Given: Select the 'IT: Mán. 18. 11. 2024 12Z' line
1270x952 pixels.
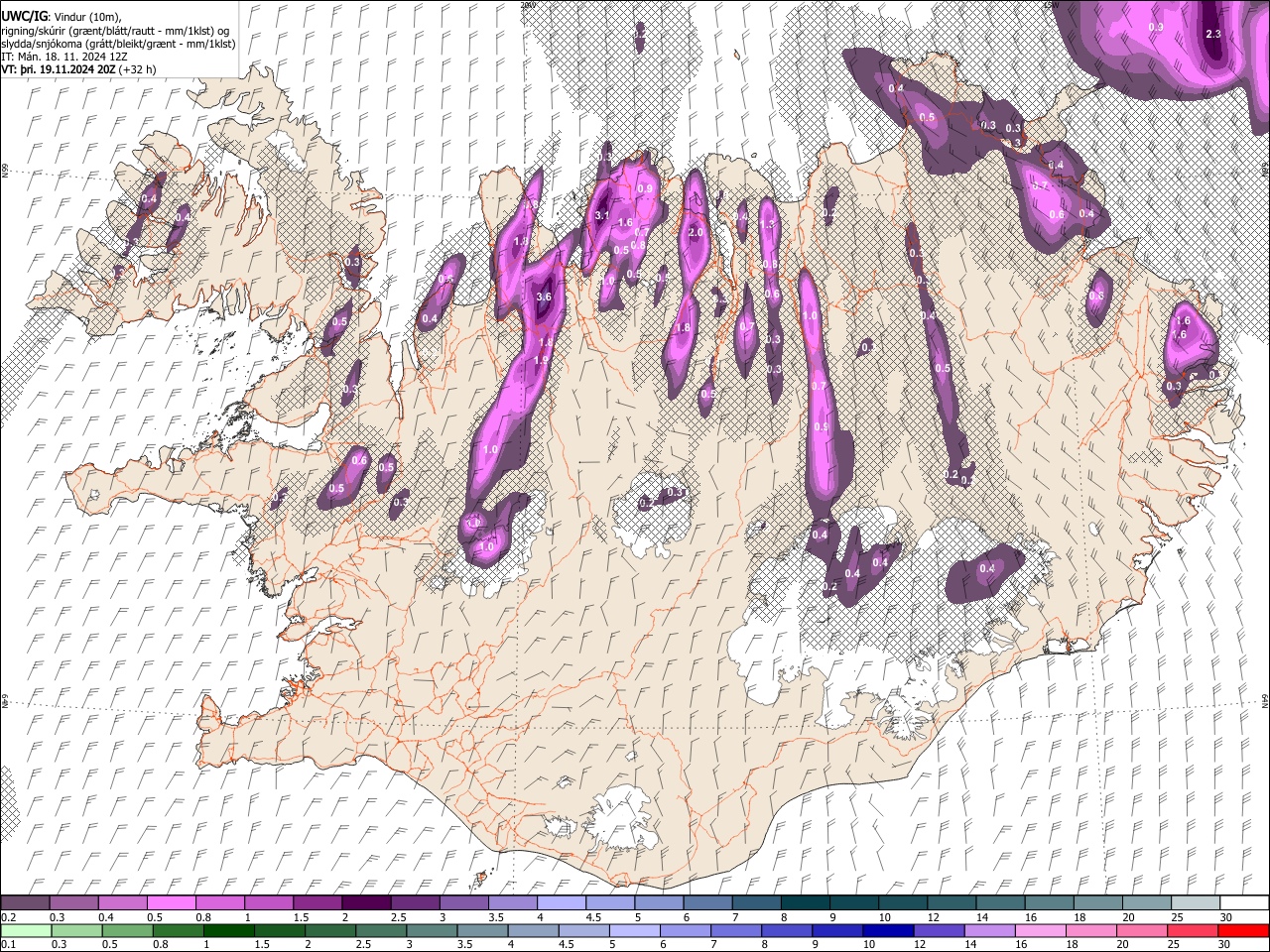Looking at the screenshot, I should 63,57.
